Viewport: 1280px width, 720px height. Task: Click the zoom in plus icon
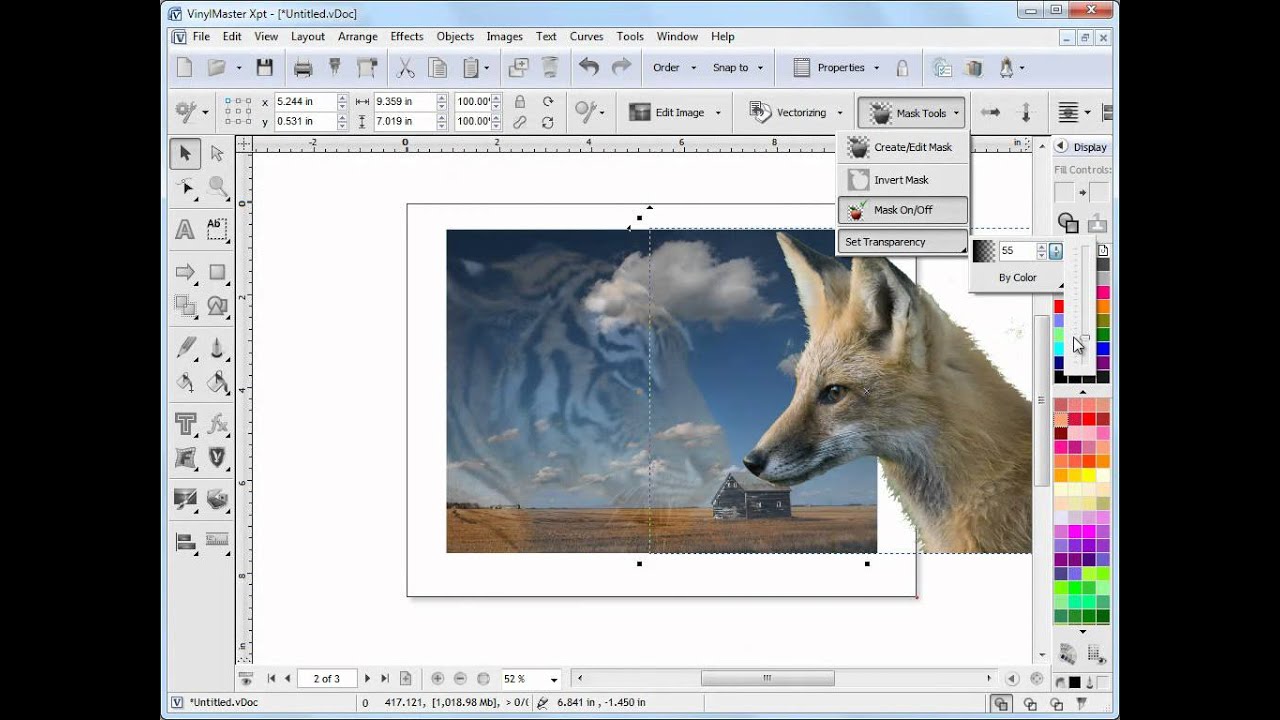[437, 678]
